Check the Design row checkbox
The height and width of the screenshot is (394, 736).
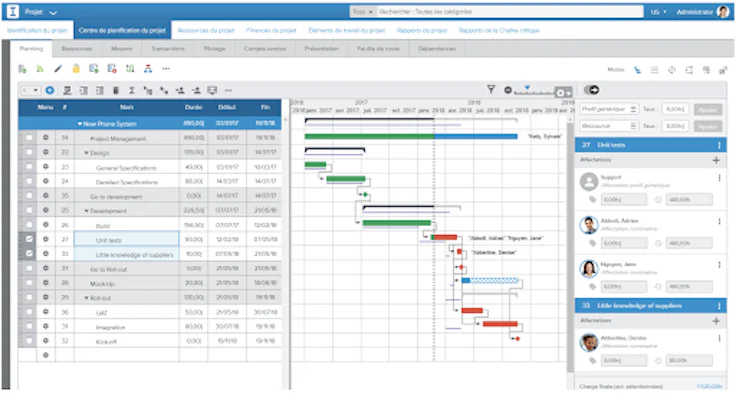click(29, 153)
